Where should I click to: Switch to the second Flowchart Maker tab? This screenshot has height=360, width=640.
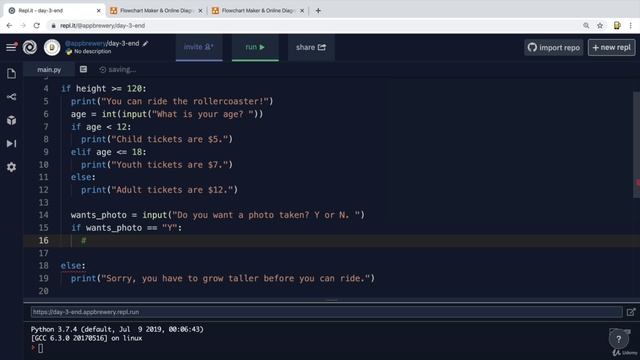click(258, 11)
